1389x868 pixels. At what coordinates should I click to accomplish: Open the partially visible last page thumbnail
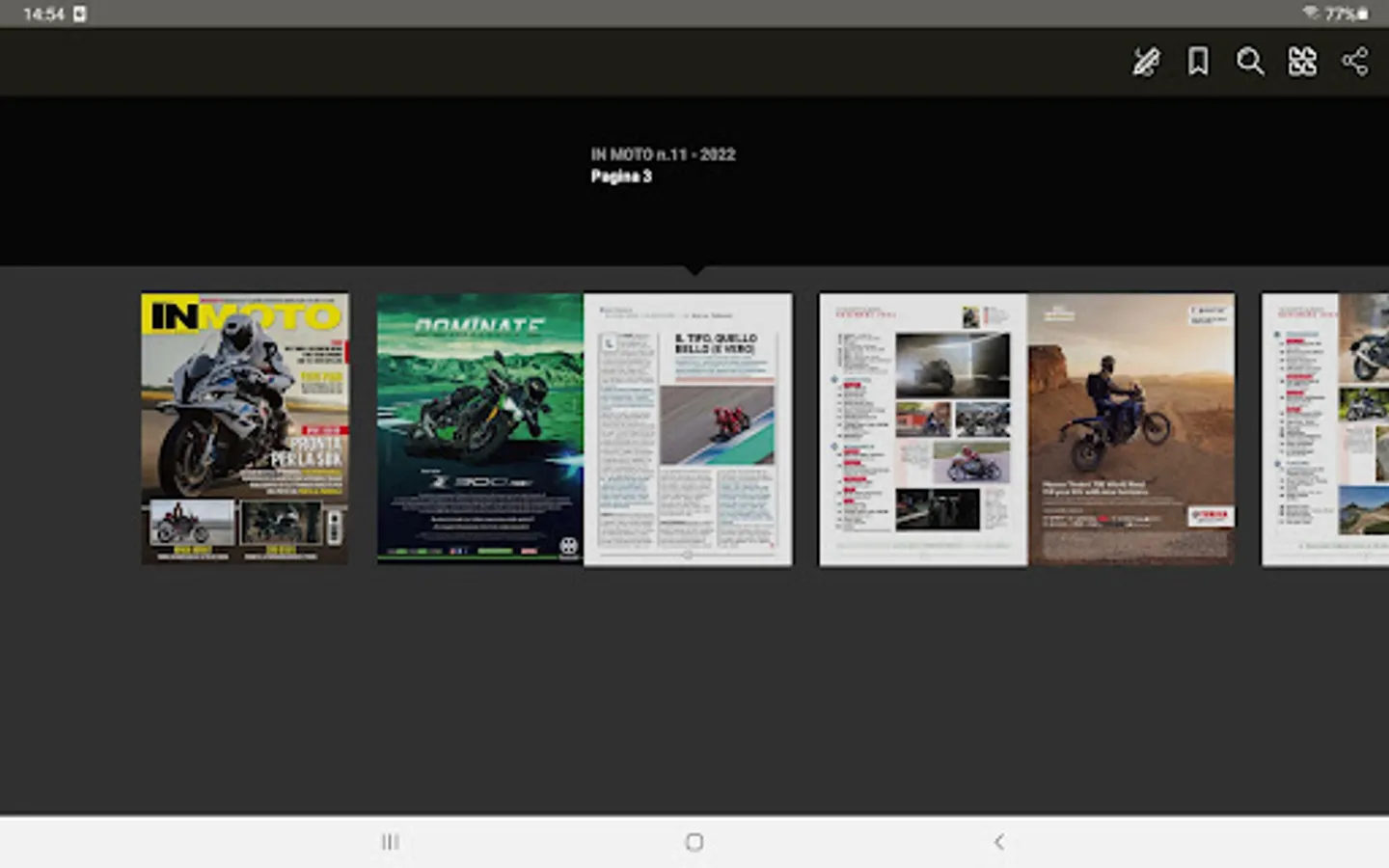pos(1325,429)
